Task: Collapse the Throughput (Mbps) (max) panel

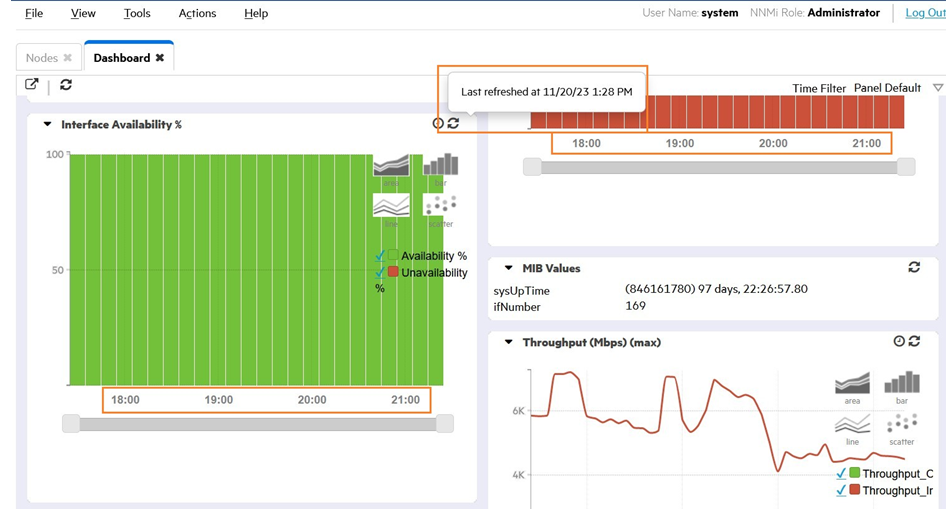Action: pyautogui.click(x=509, y=342)
